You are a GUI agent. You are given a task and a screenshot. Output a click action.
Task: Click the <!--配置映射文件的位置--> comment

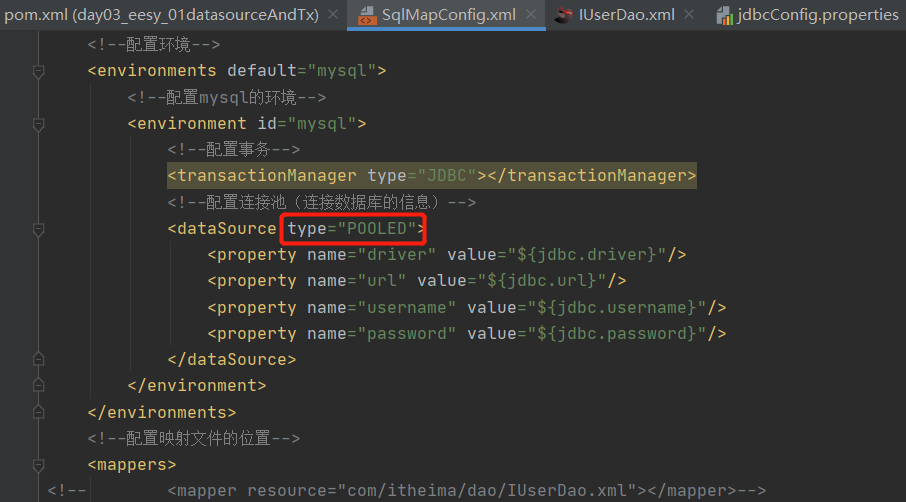click(x=194, y=438)
